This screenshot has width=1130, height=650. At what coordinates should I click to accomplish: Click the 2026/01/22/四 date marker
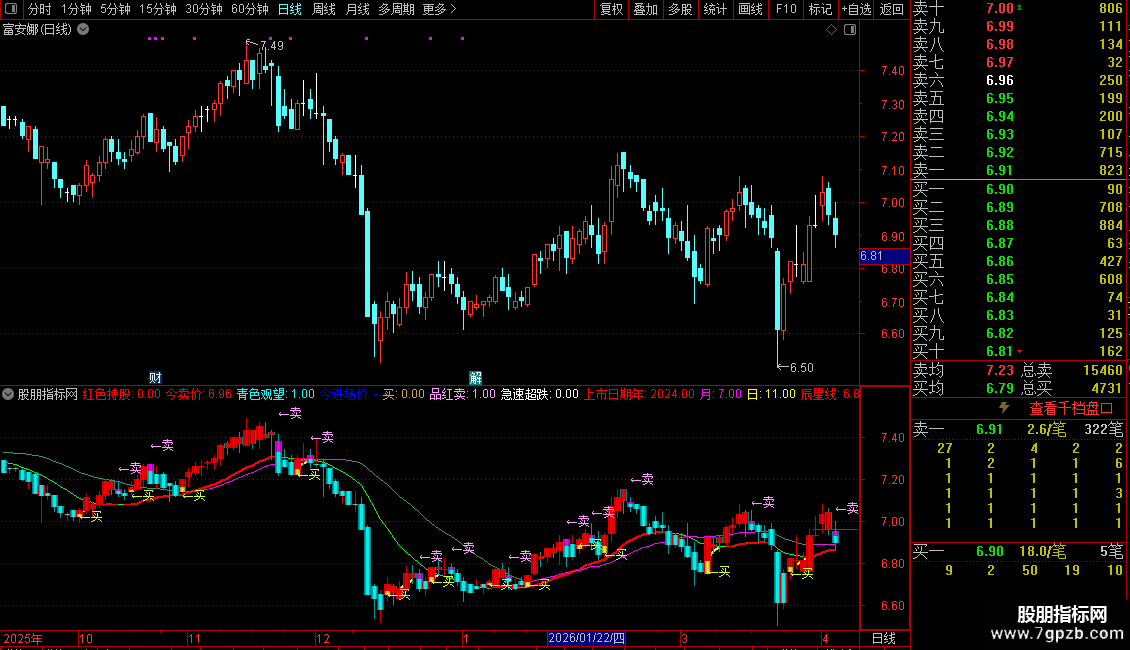click(x=586, y=638)
